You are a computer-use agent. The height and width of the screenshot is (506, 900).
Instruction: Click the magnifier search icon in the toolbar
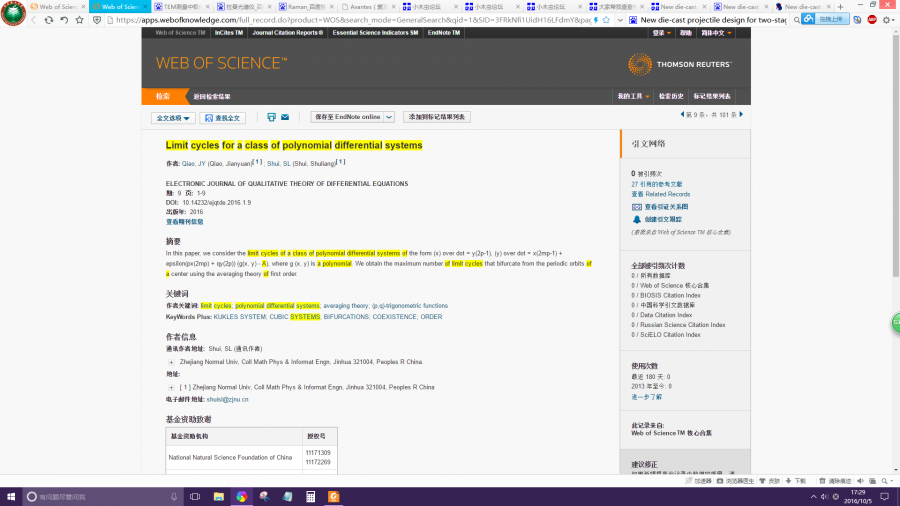(x=797, y=20)
